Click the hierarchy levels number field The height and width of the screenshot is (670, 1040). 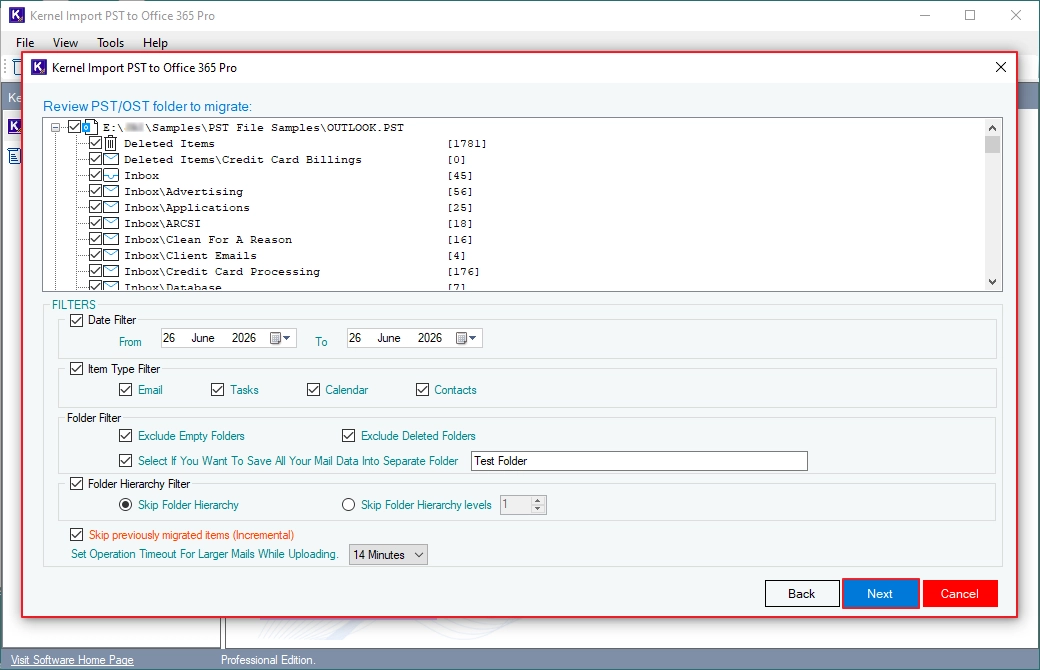point(515,505)
